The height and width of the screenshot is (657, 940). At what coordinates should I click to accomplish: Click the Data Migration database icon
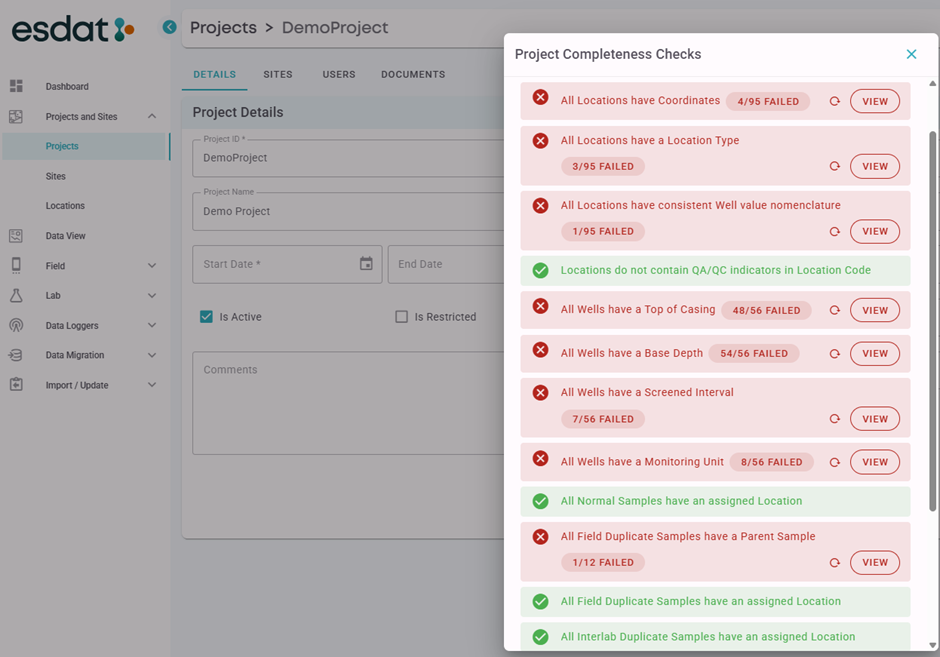[x=16, y=355]
